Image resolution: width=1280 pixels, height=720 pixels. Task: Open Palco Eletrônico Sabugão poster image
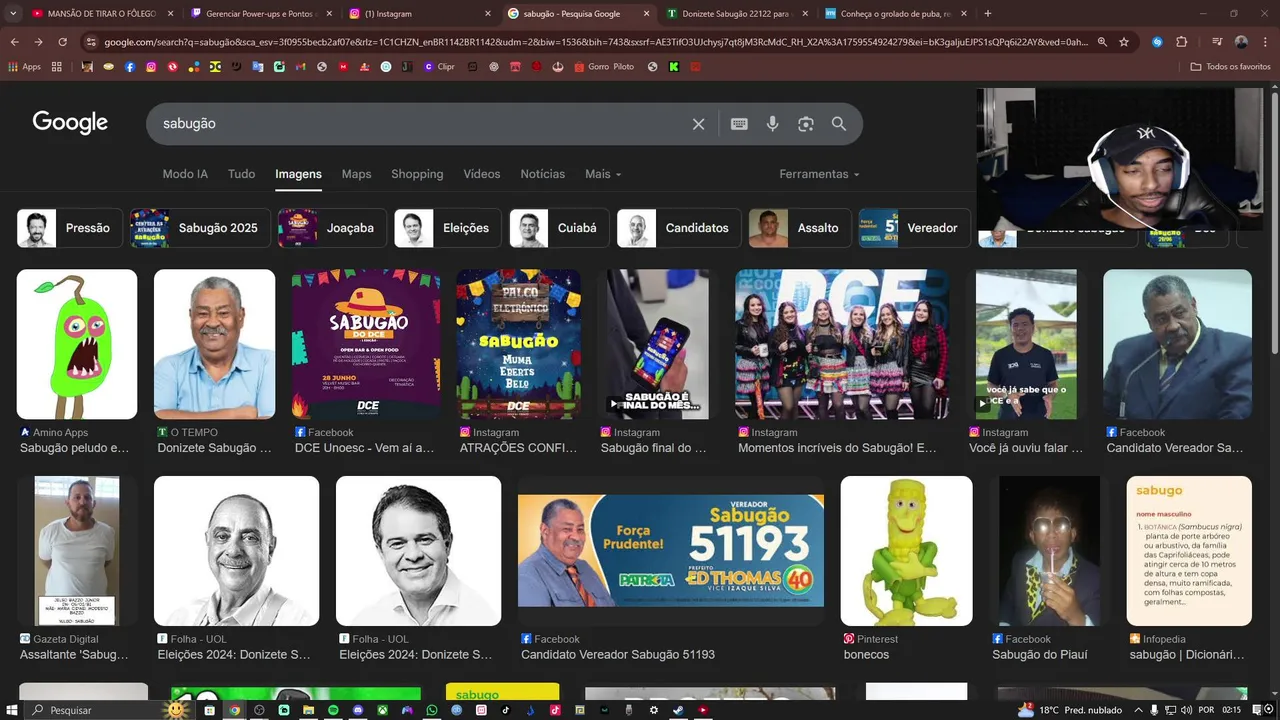click(x=519, y=344)
